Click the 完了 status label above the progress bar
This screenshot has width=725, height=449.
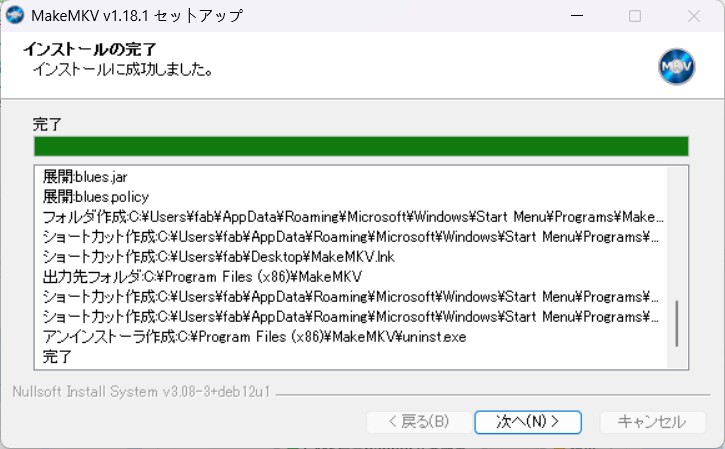click(x=47, y=124)
